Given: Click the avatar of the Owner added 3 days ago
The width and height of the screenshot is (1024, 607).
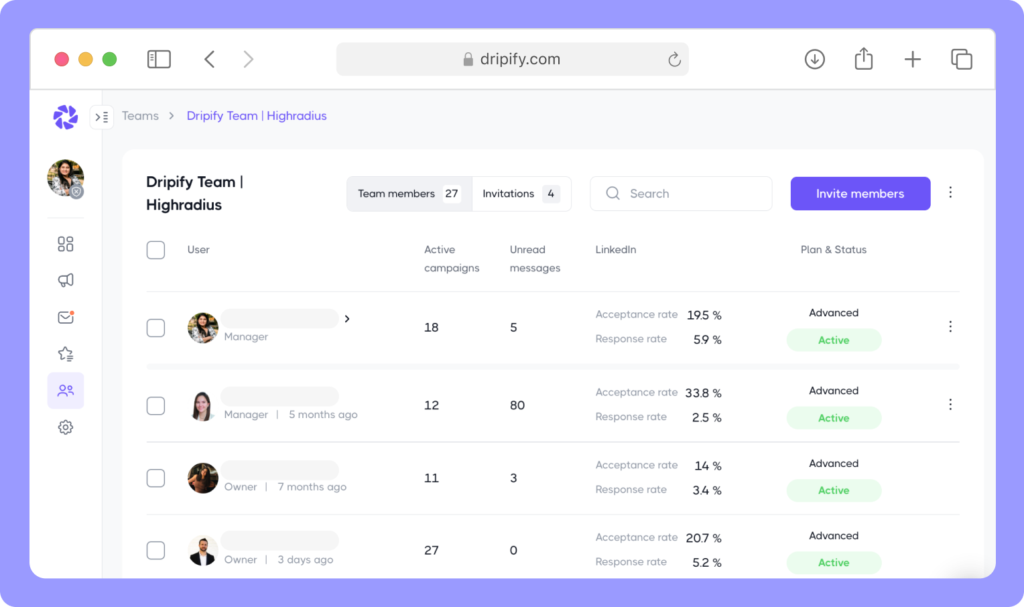Looking at the screenshot, I should (x=203, y=551).
